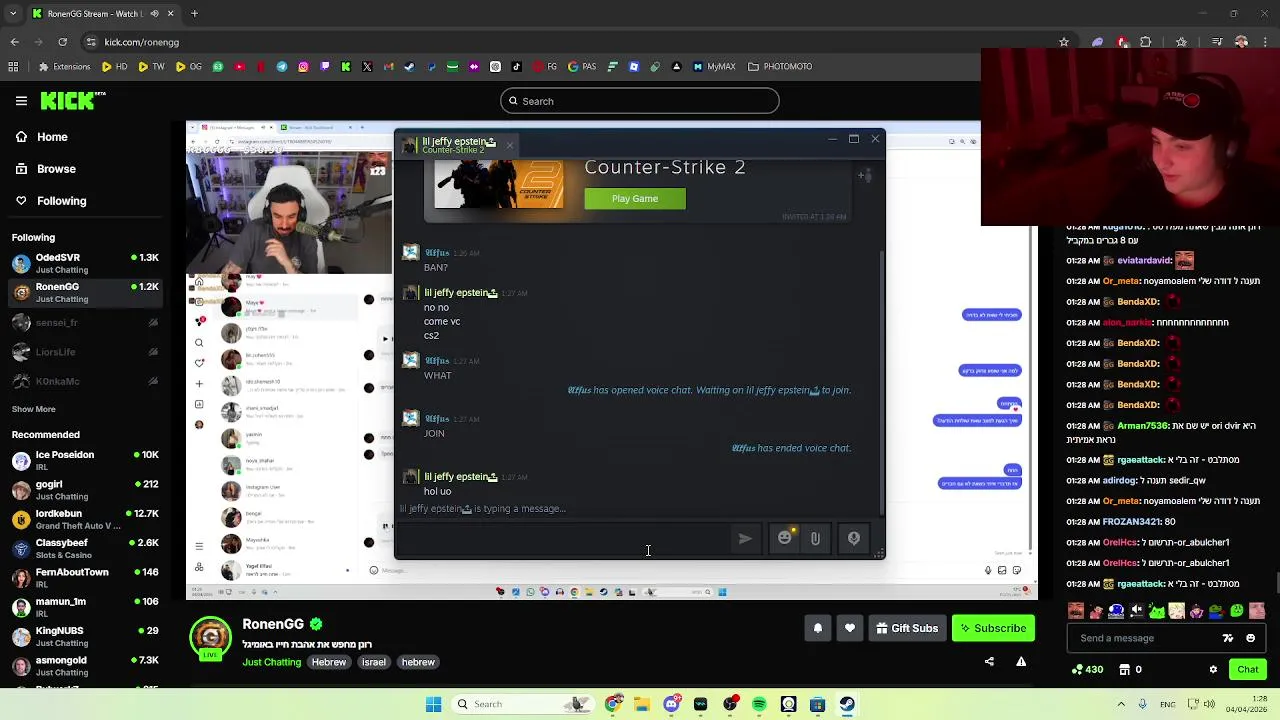This screenshot has width=1280, height=720.
Task: Bookmark page with the star icon
Action: (1064, 42)
